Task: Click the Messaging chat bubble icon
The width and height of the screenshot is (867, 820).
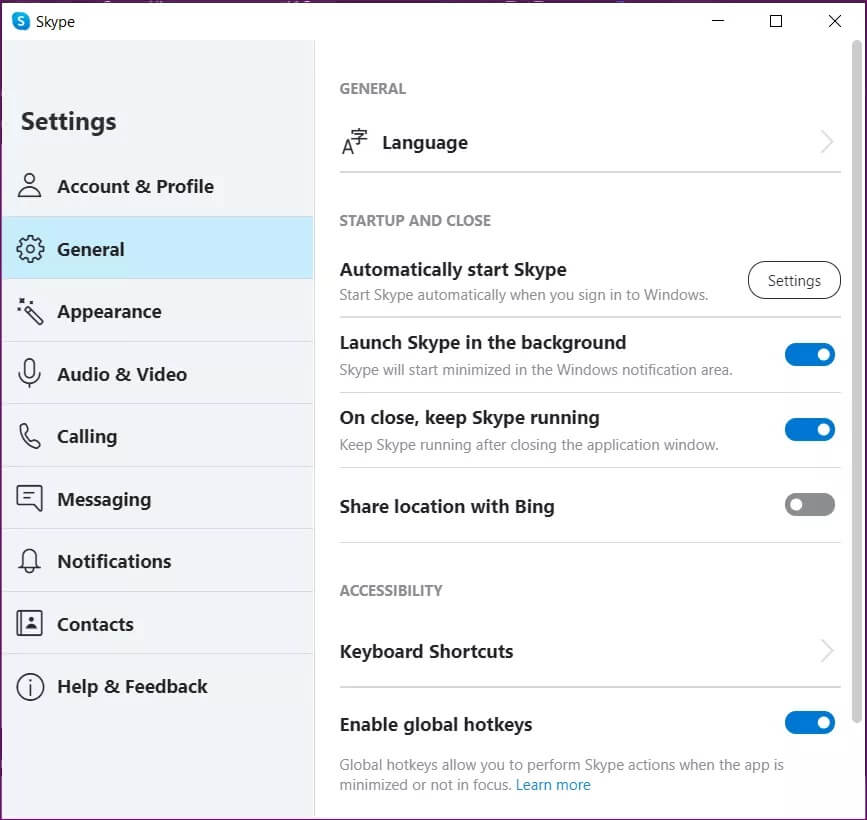Action: [29, 498]
